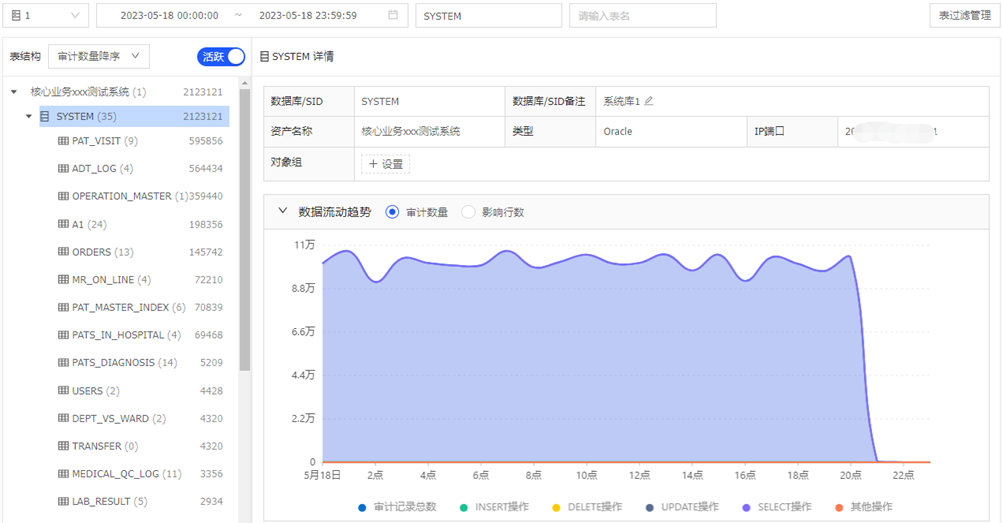Click the + 设置 object group button
1003x523 pixels.
pos(386,164)
